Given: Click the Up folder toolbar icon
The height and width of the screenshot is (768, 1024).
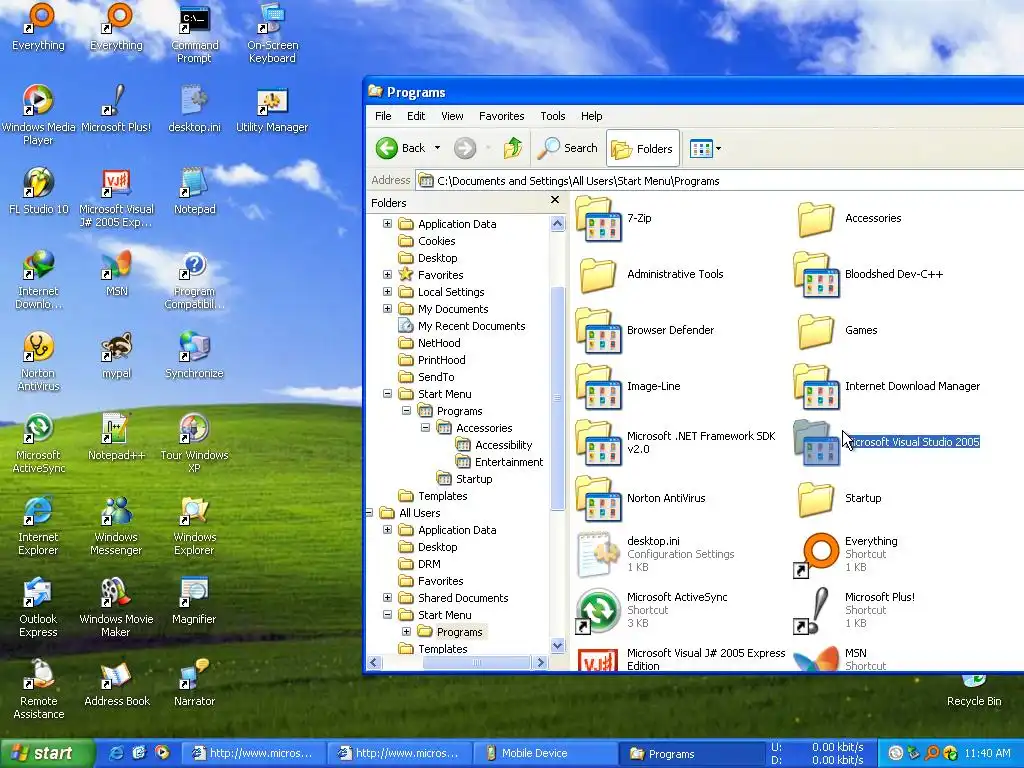Looking at the screenshot, I should tap(513, 148).
